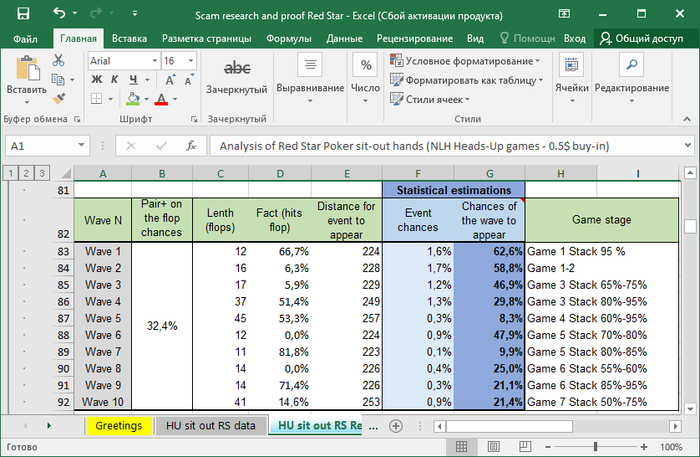This screenshot has height=457, width=700.
Task: Expand the formula bar
Action: click(x=688, y=145)
